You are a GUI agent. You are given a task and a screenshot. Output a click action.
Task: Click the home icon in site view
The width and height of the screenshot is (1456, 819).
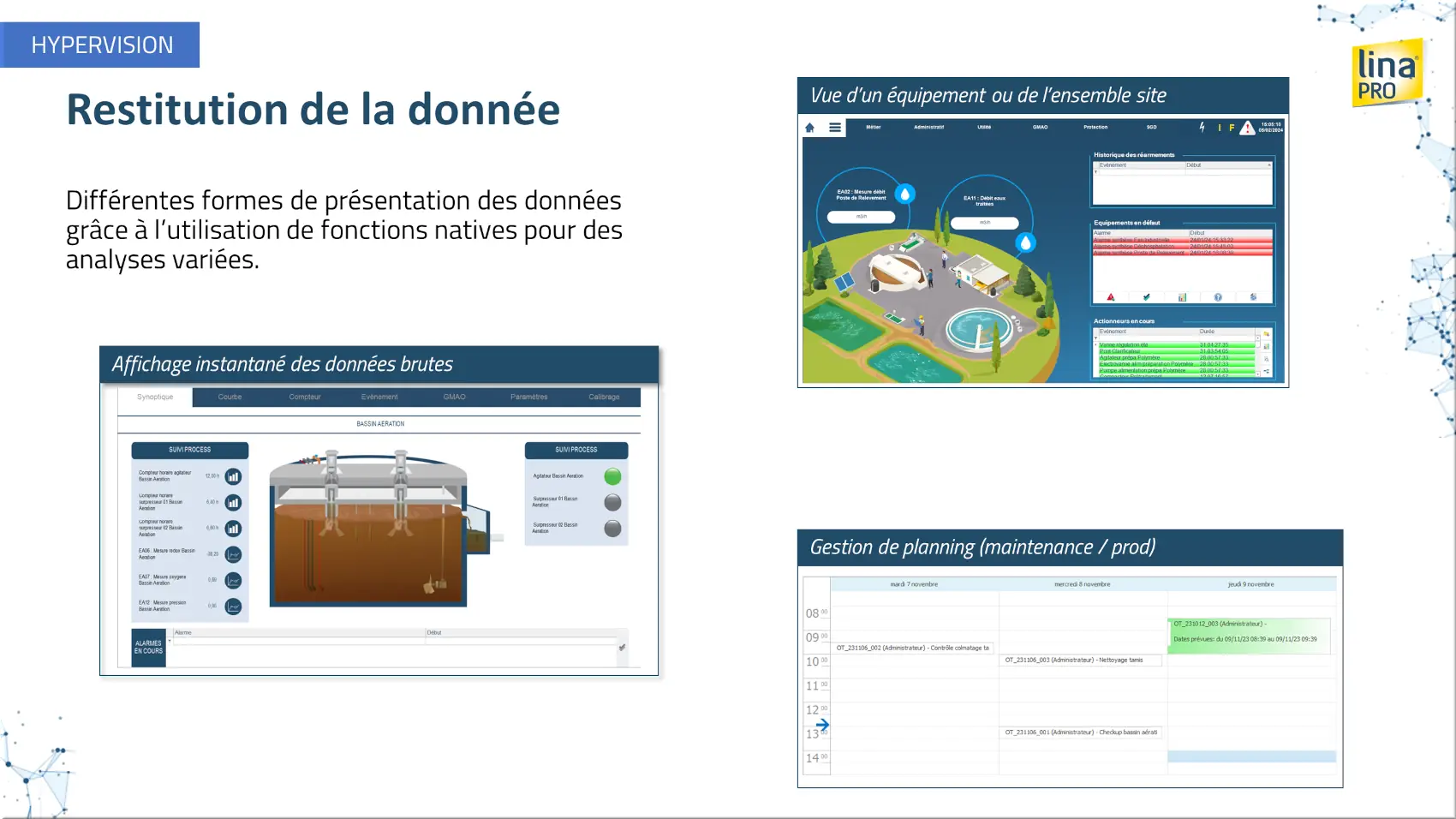pyautogui.click(x=809, y=128)
